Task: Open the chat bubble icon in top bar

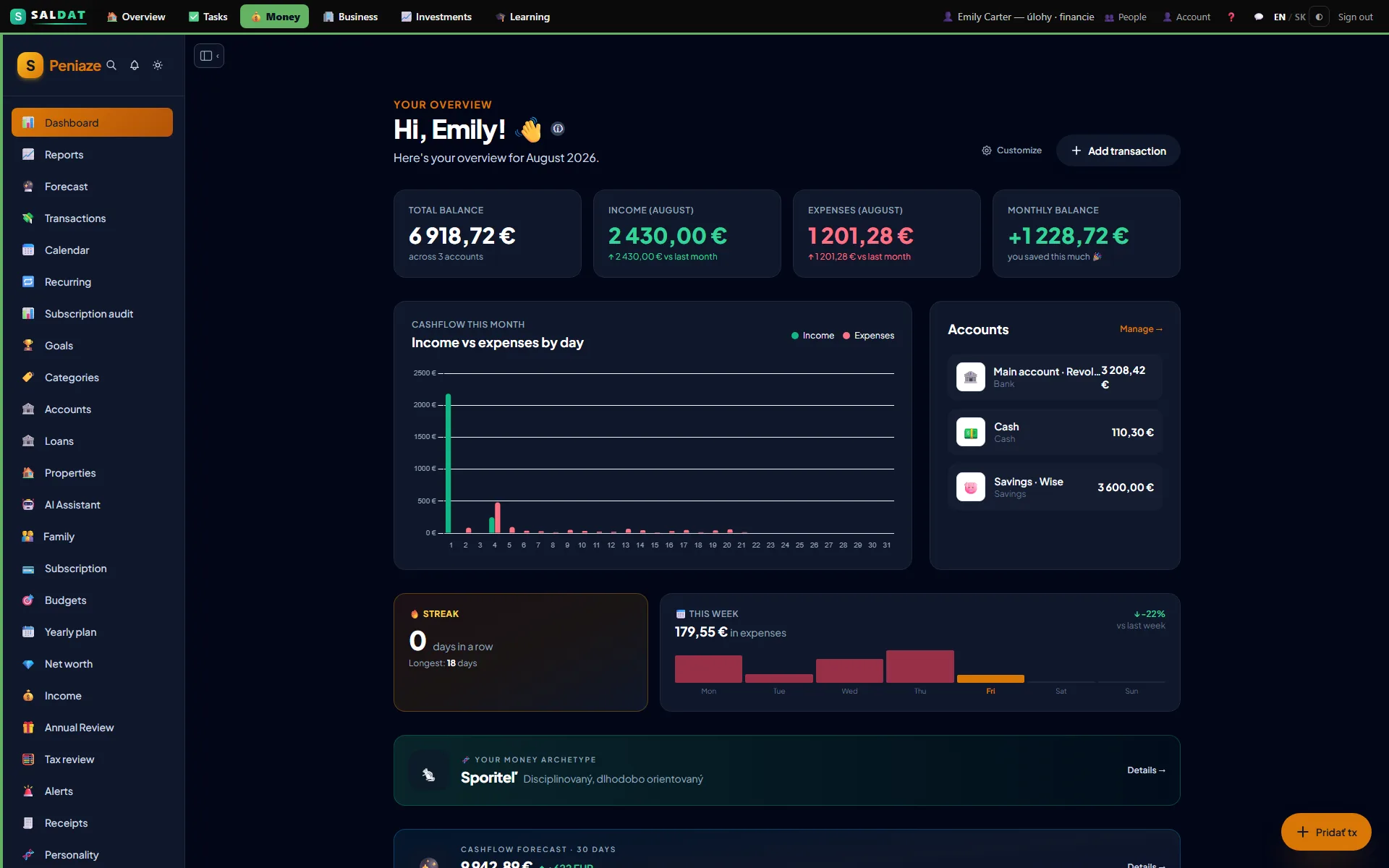Action: click(1259, 17)
